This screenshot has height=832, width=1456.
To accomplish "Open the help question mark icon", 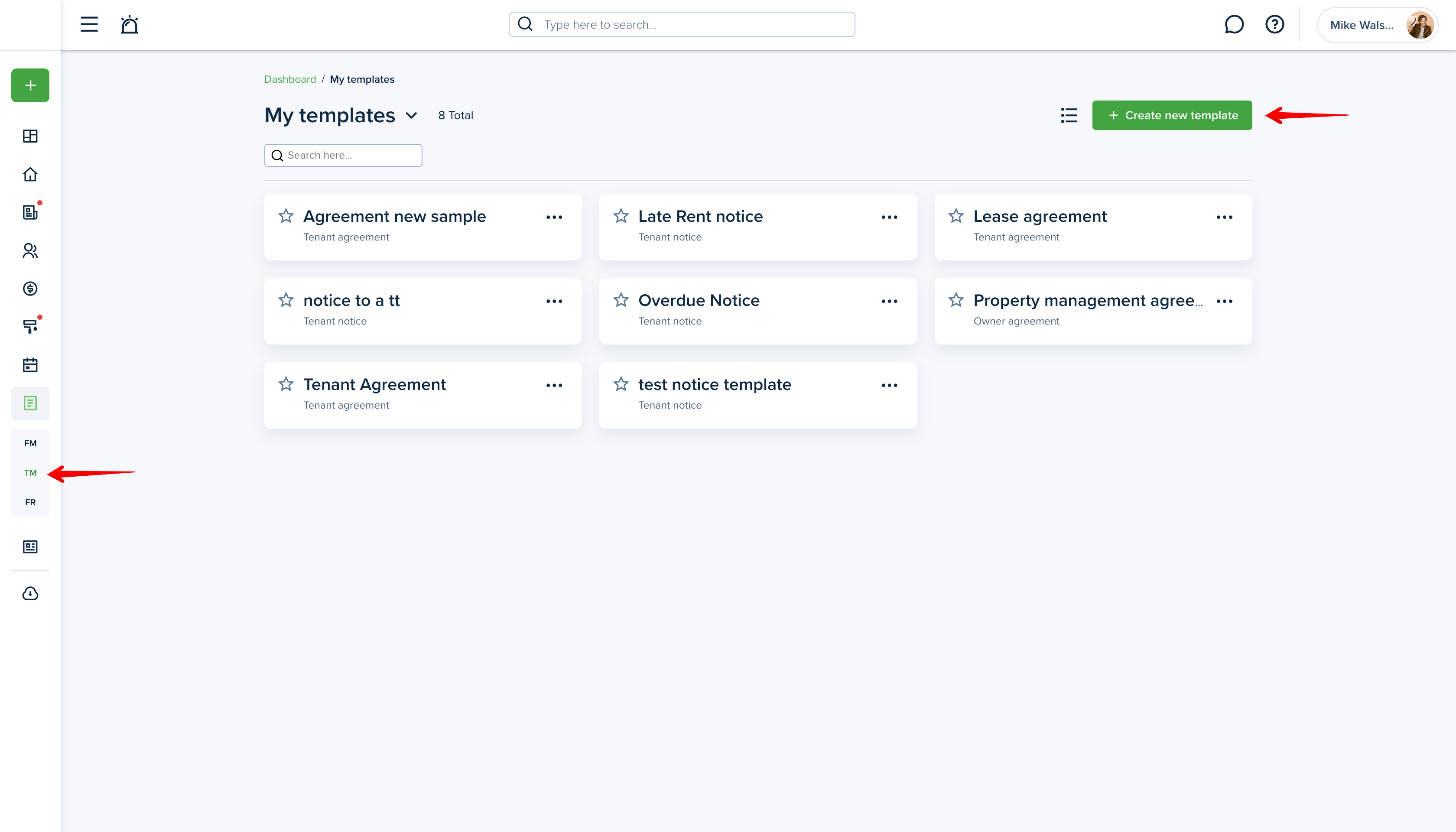I will pos(1274,25).
